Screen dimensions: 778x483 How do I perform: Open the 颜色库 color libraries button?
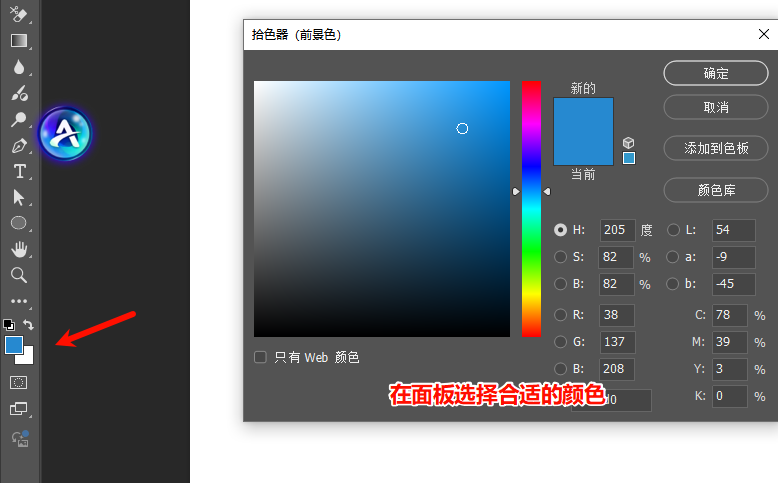[716, 190]
